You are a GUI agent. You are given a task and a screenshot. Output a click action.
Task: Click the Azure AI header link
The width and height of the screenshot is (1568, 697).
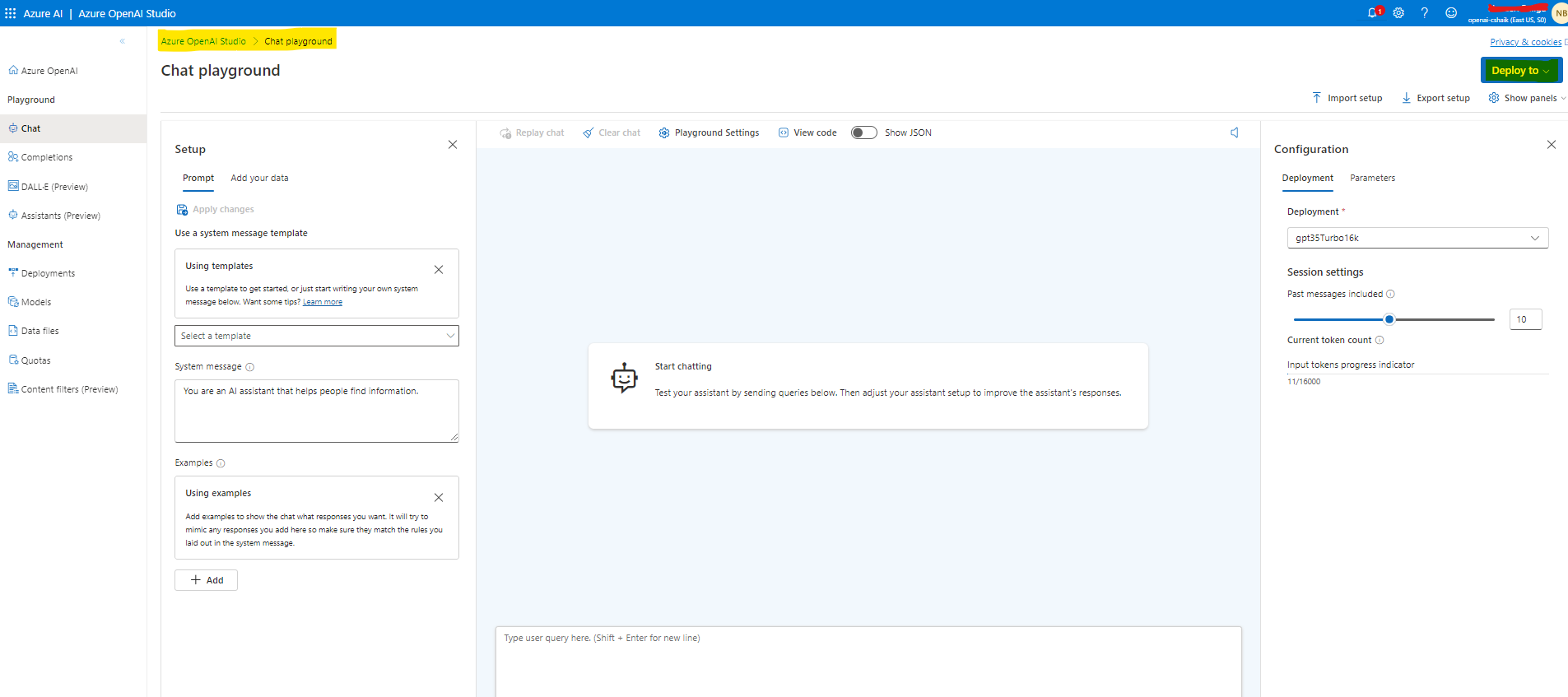43,13
